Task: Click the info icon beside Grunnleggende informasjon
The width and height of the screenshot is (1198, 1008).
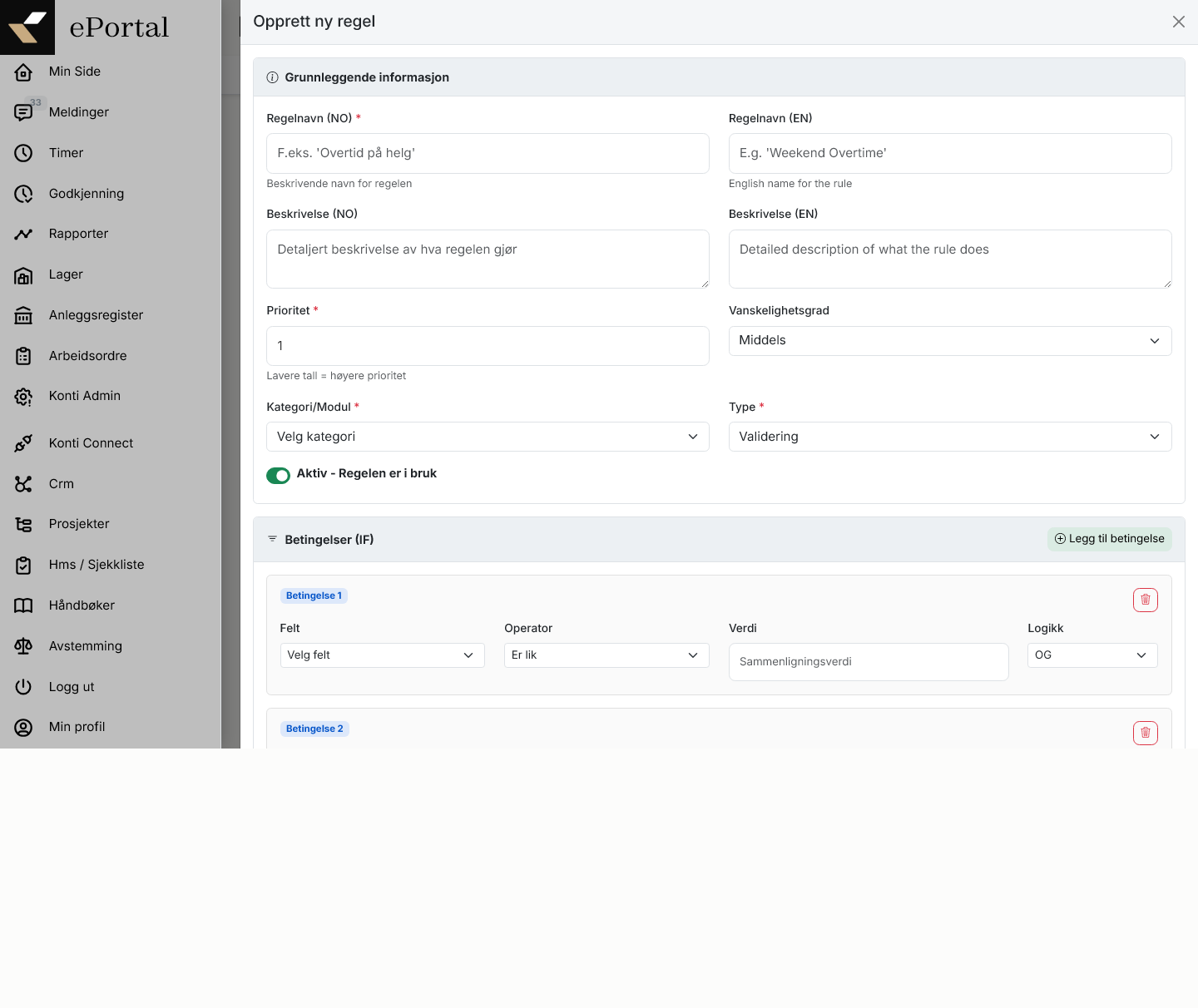Action: pos(272,77)
